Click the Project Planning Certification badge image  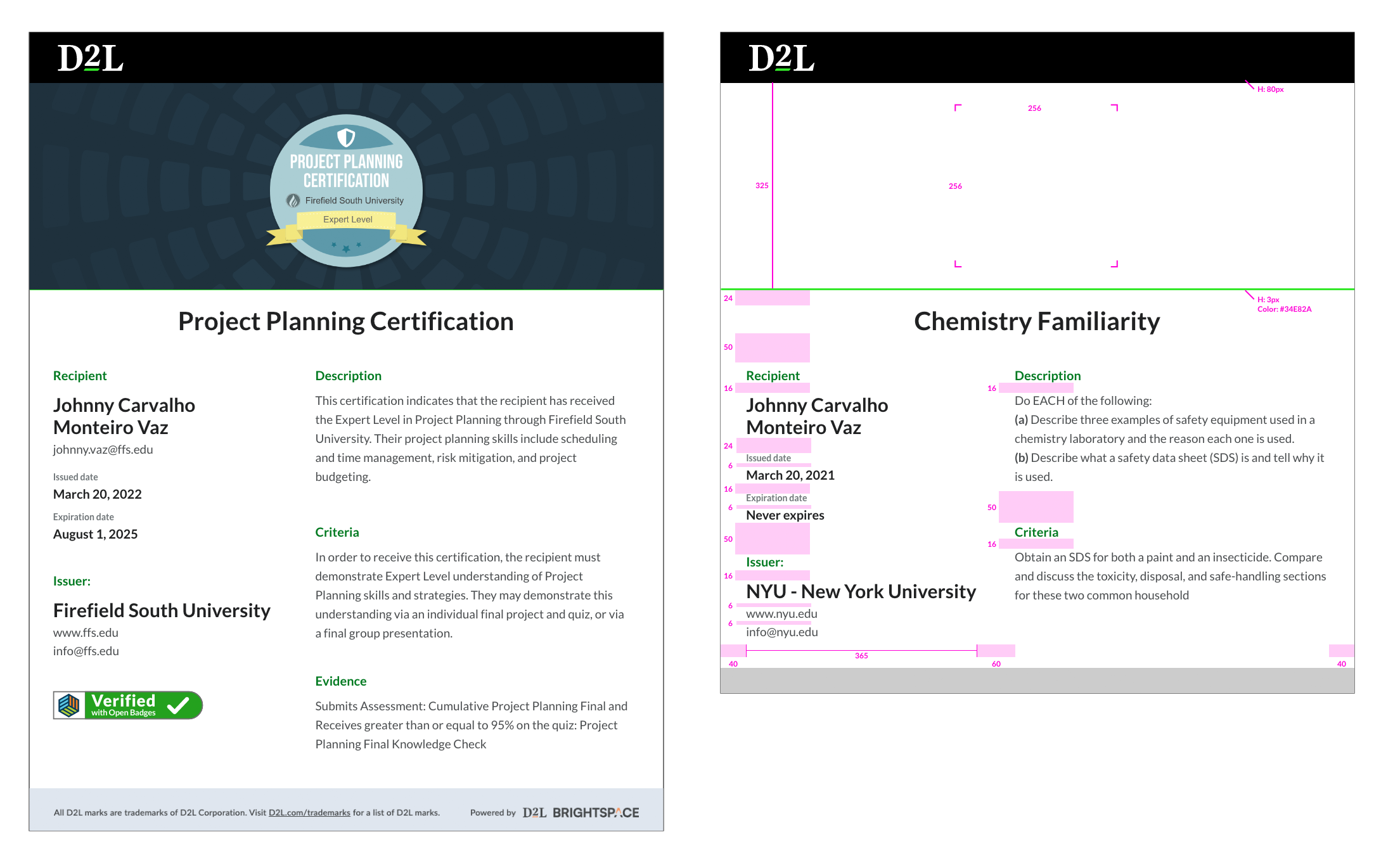(x=346, y=190)
